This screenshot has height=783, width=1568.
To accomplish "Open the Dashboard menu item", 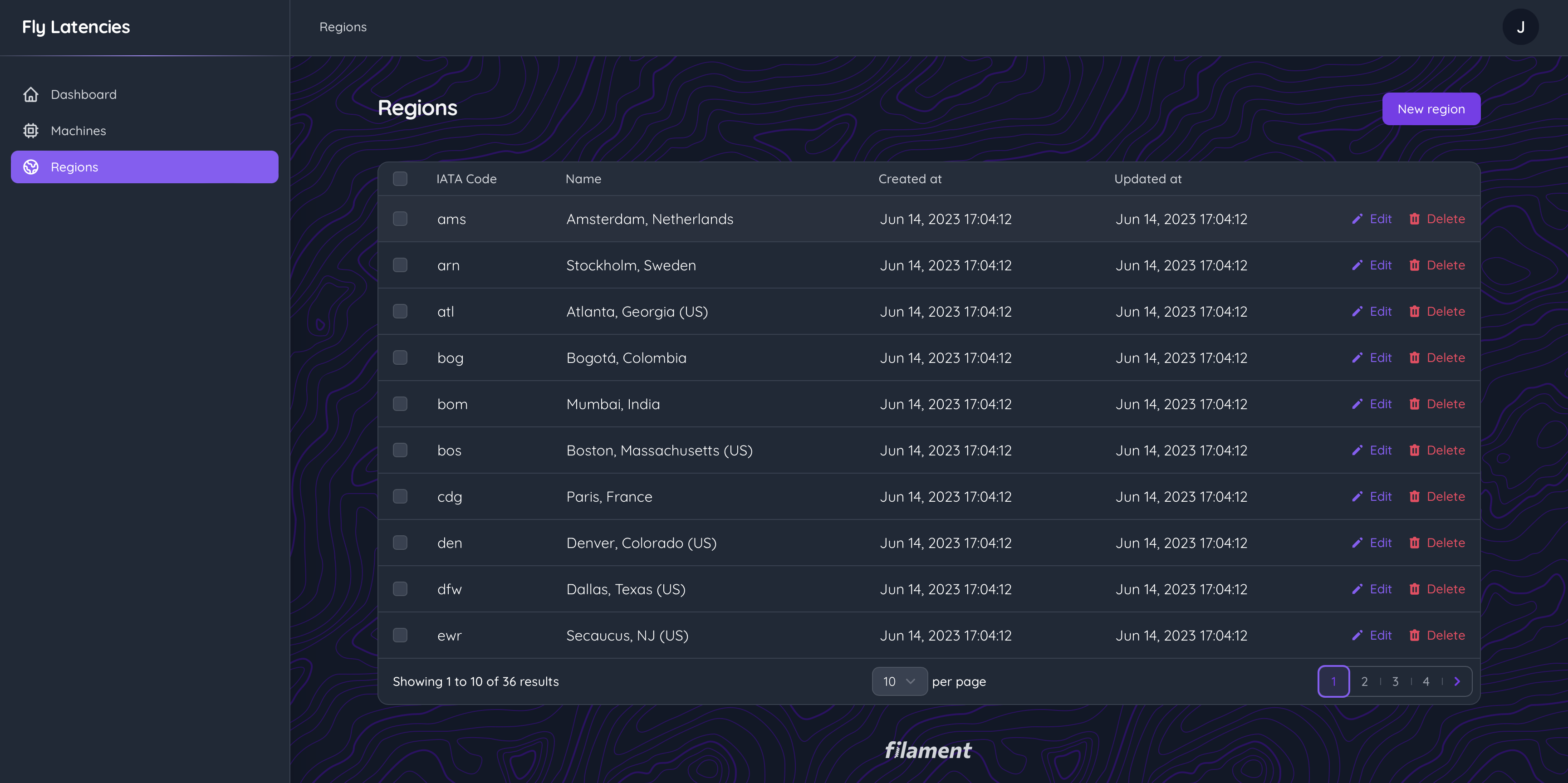I will 83,94.
